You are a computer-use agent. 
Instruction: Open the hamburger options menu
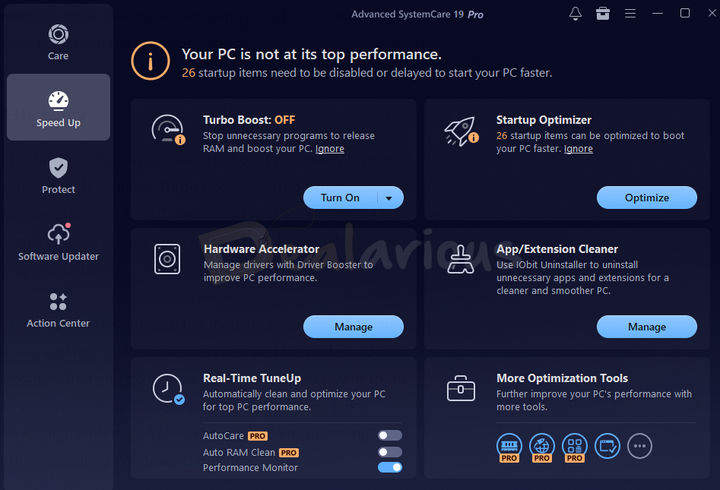point(630,14)
